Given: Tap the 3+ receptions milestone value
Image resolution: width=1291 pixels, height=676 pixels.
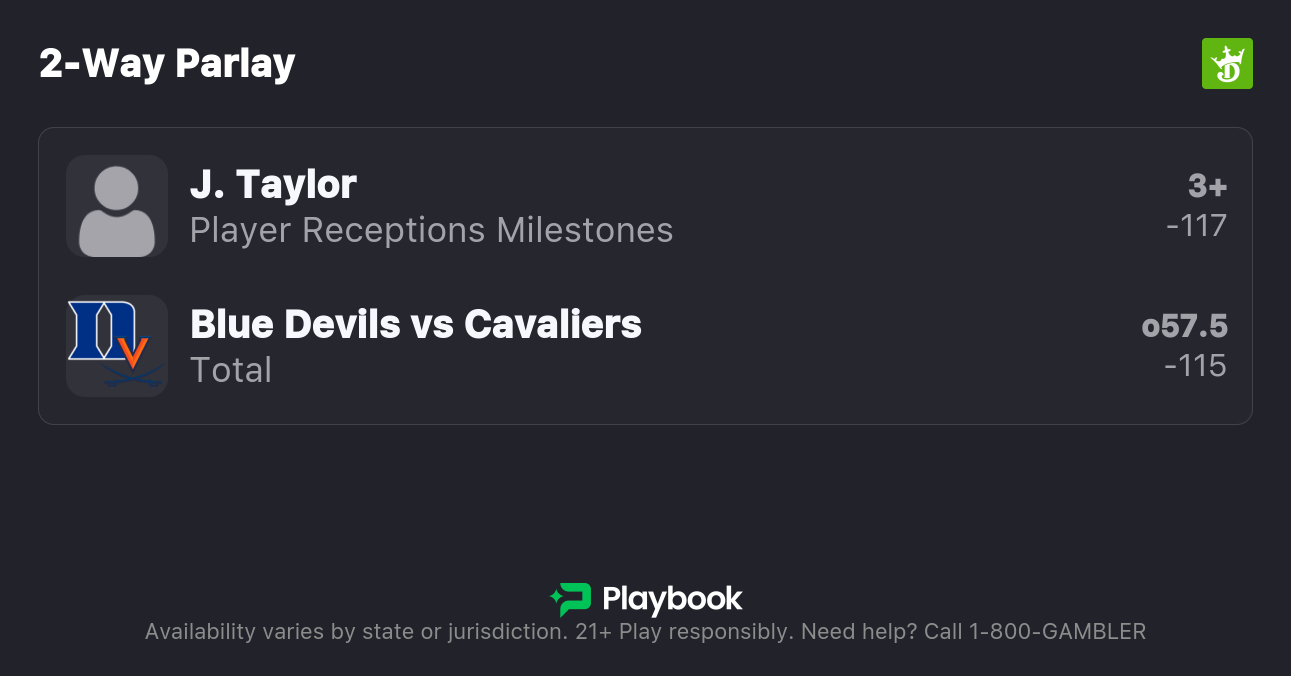Looking at the screenshot, I should pyautogui.click(x=1207, y=186).
